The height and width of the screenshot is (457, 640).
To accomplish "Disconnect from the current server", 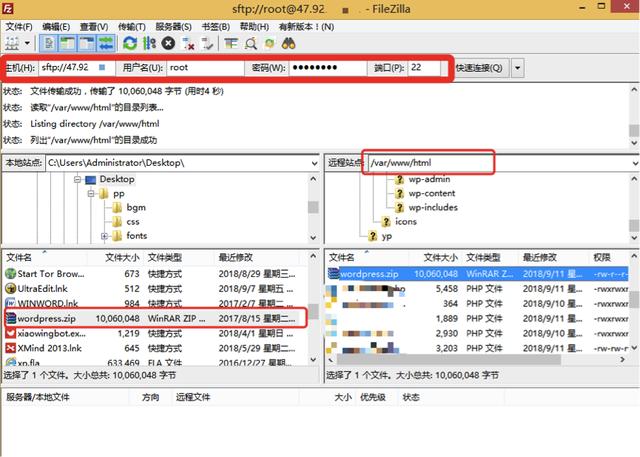I will click(188, 43).
